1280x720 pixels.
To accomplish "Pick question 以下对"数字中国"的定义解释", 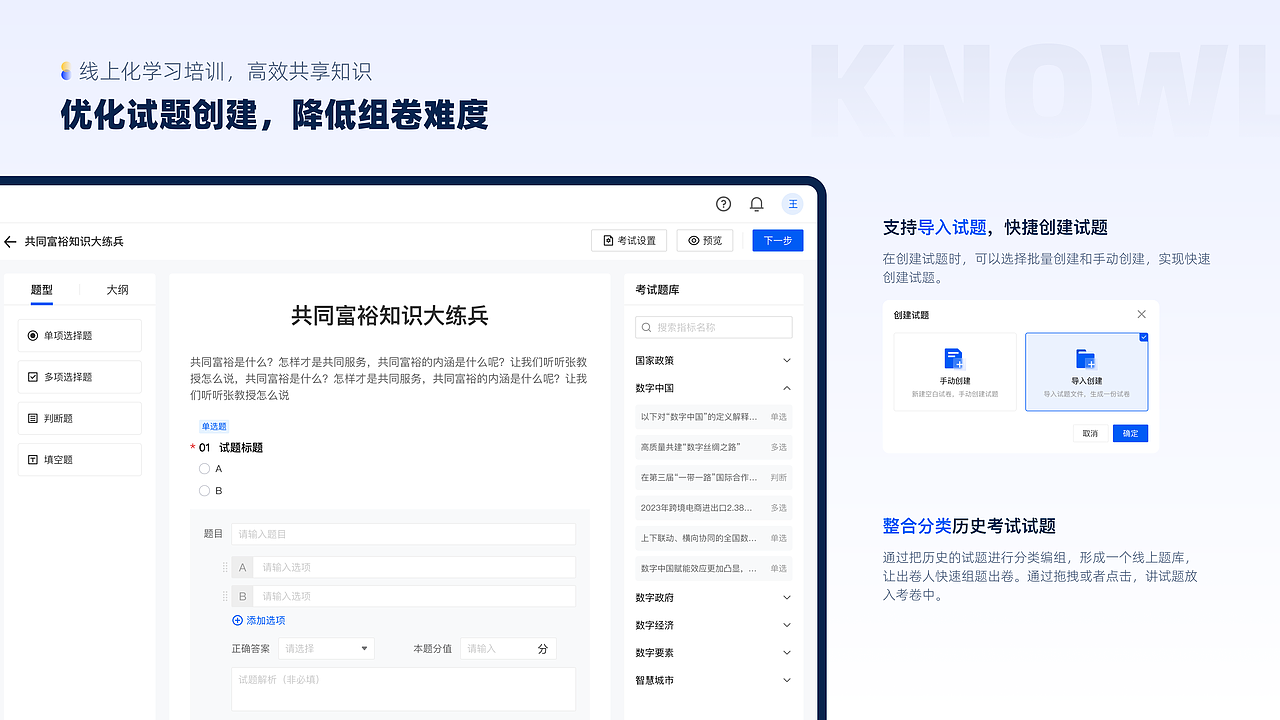I will pyautogui.click(x=713, y=416).
